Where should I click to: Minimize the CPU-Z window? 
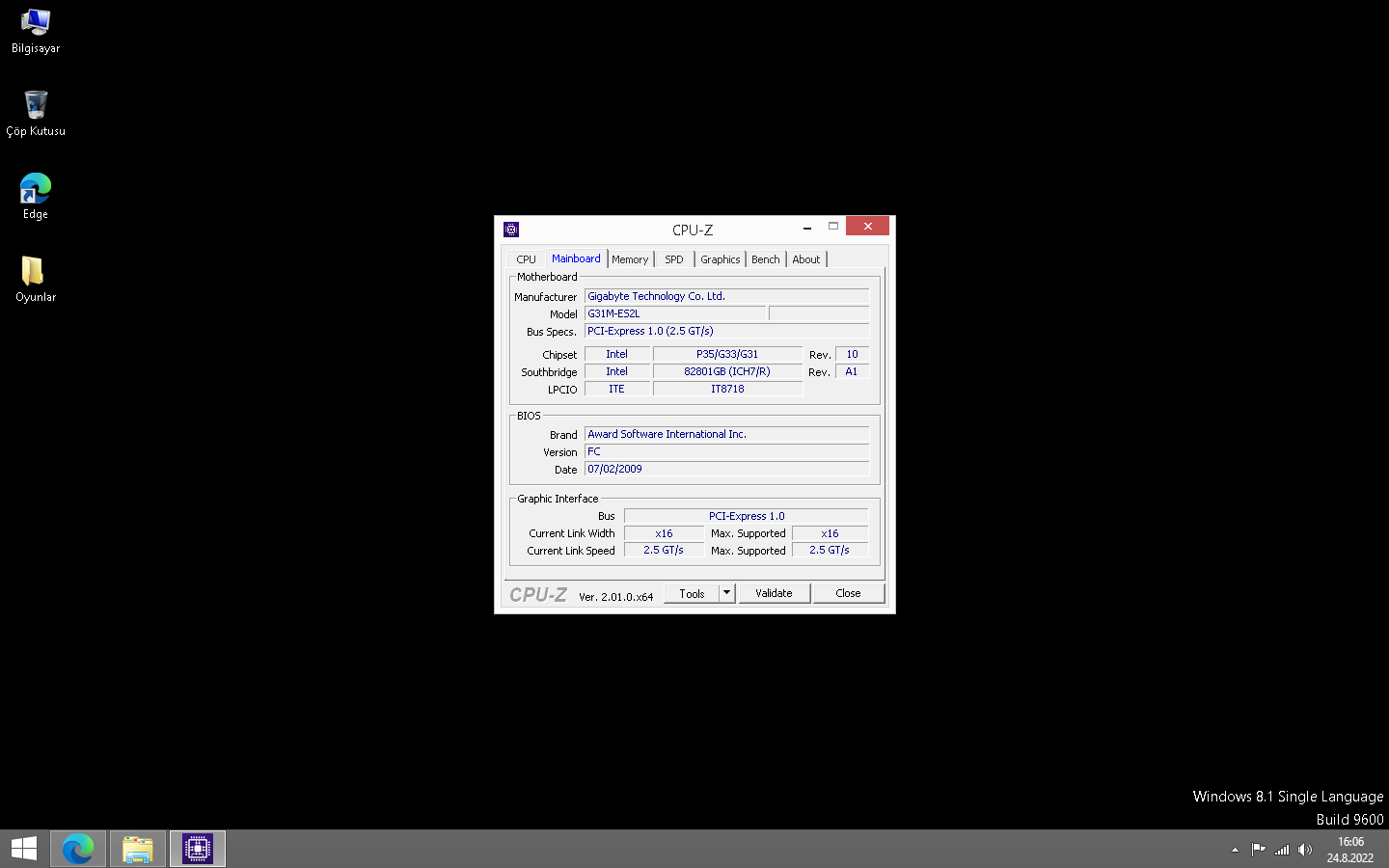[806, 228]
